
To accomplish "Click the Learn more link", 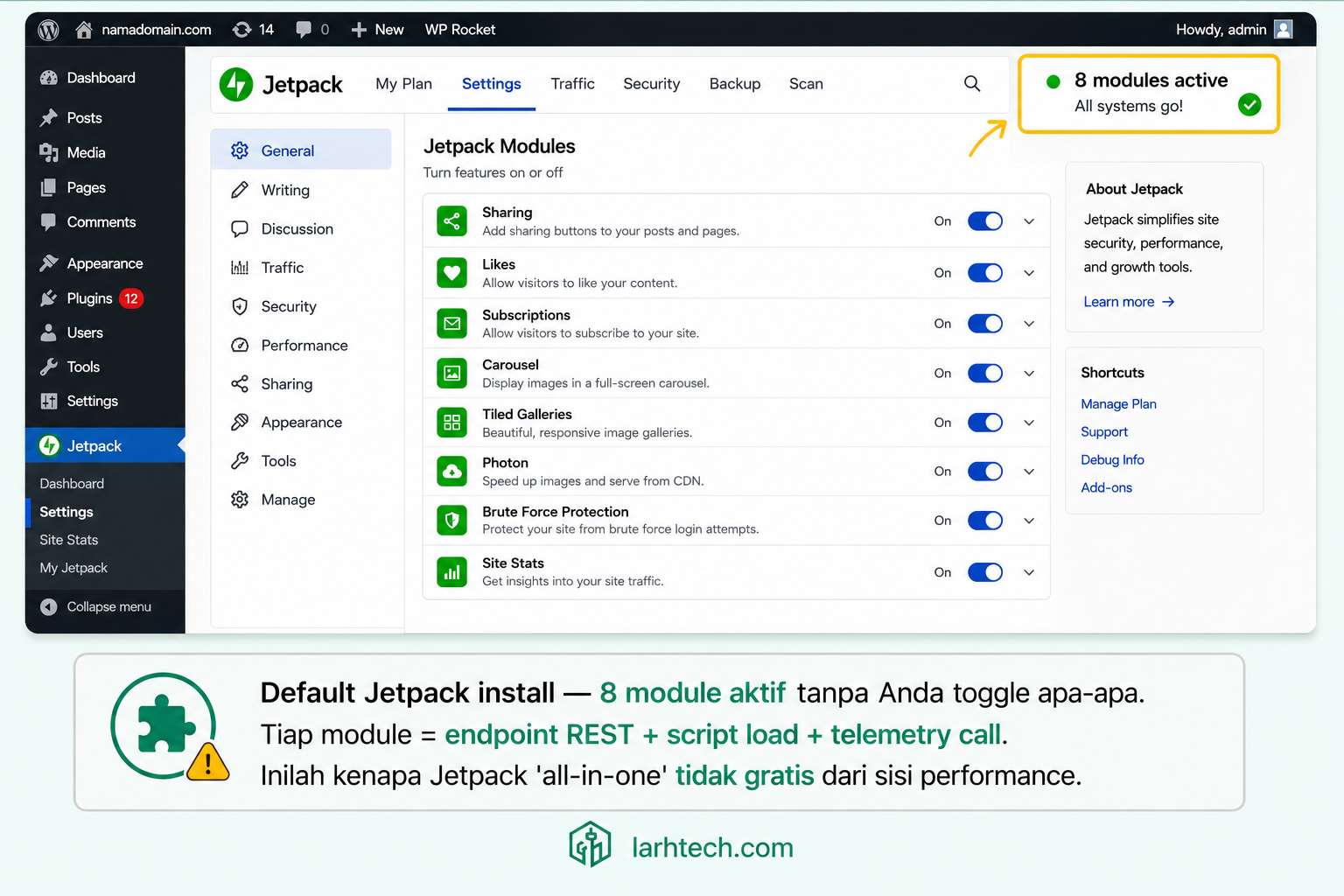I will [1129, 302].
